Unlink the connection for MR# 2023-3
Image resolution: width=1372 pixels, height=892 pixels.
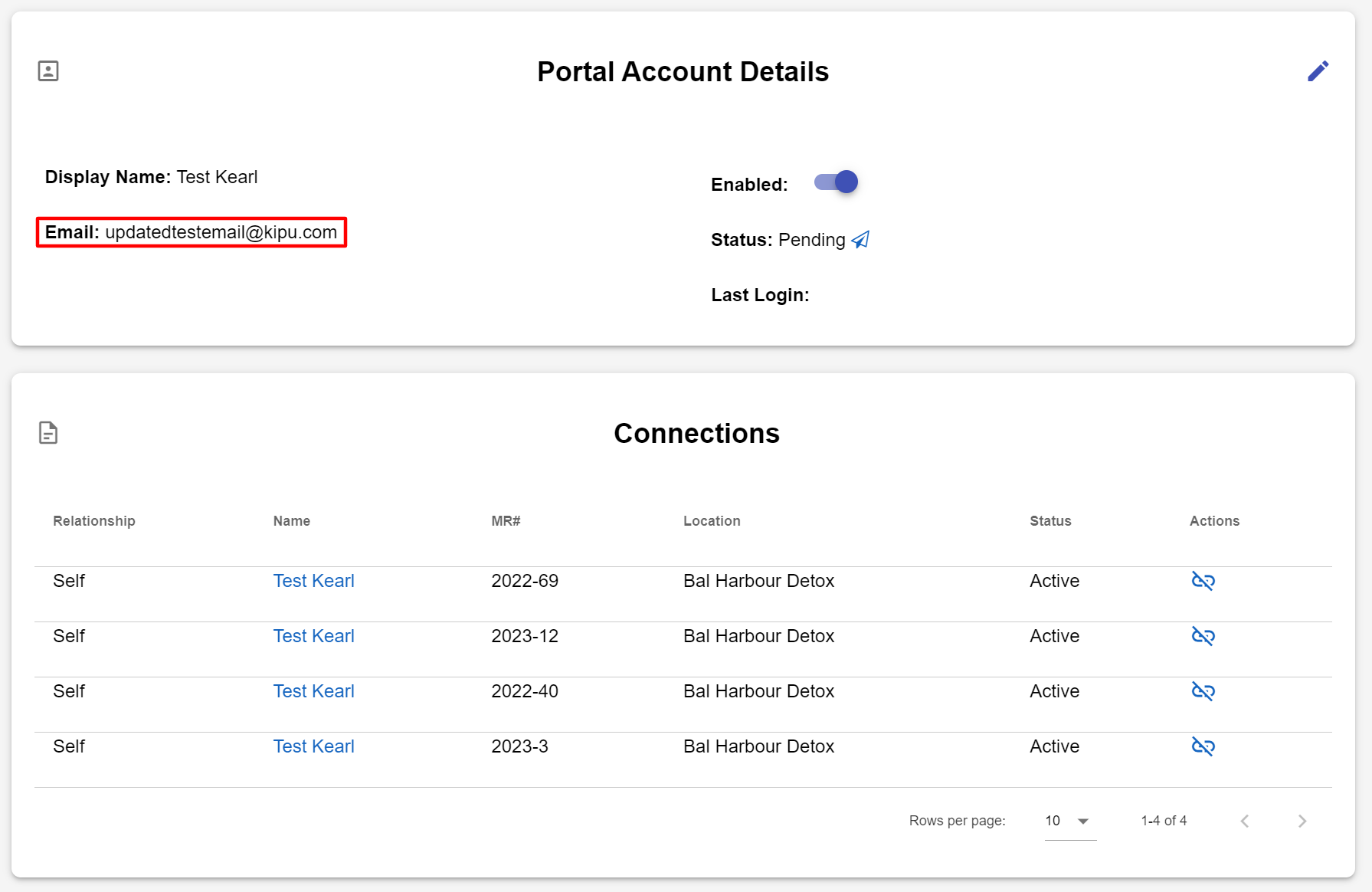click(x=1203, y=746)
